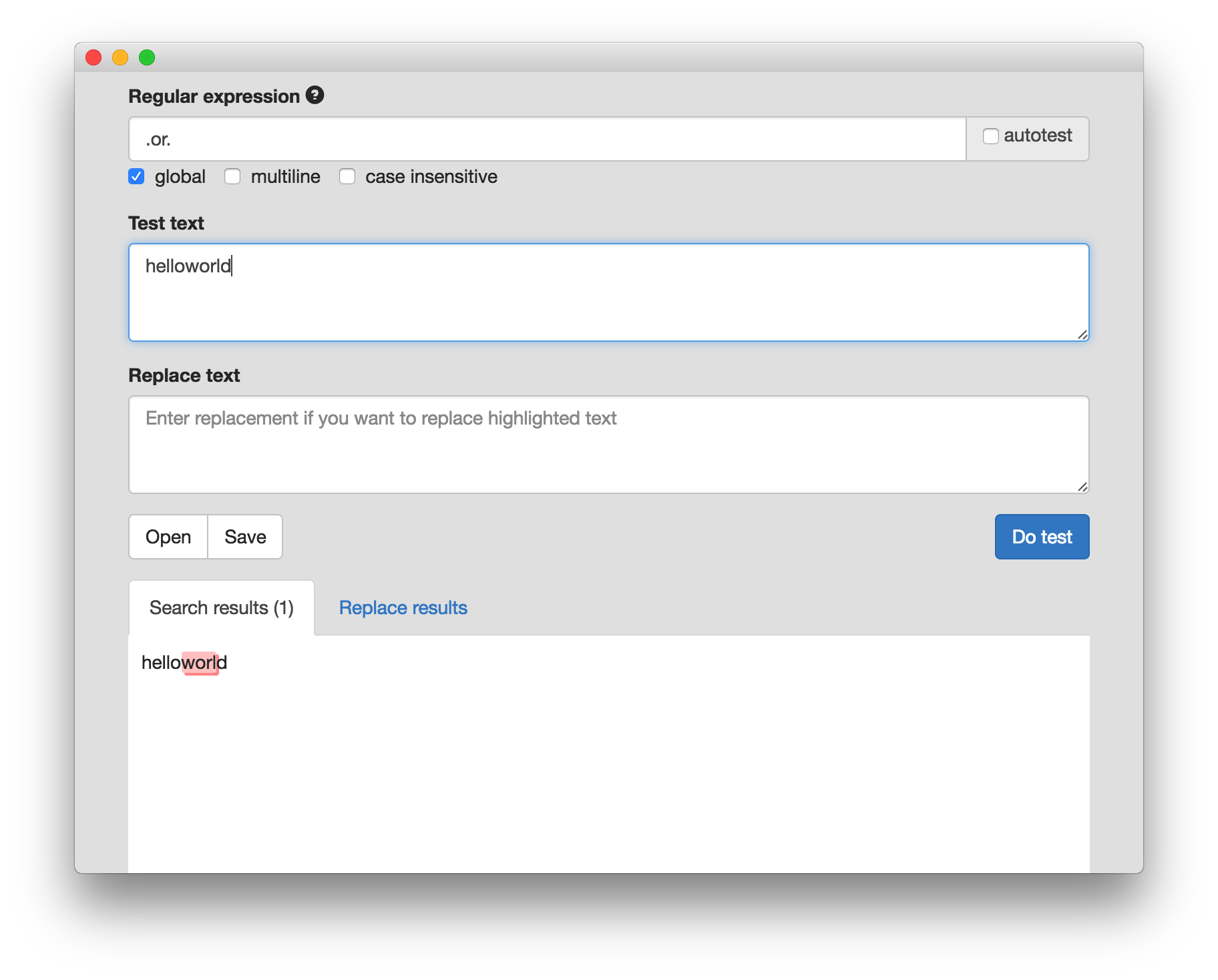Select the Search results (1) tab
This screenshot has width=1218, height=980.
tap(221, 607)
